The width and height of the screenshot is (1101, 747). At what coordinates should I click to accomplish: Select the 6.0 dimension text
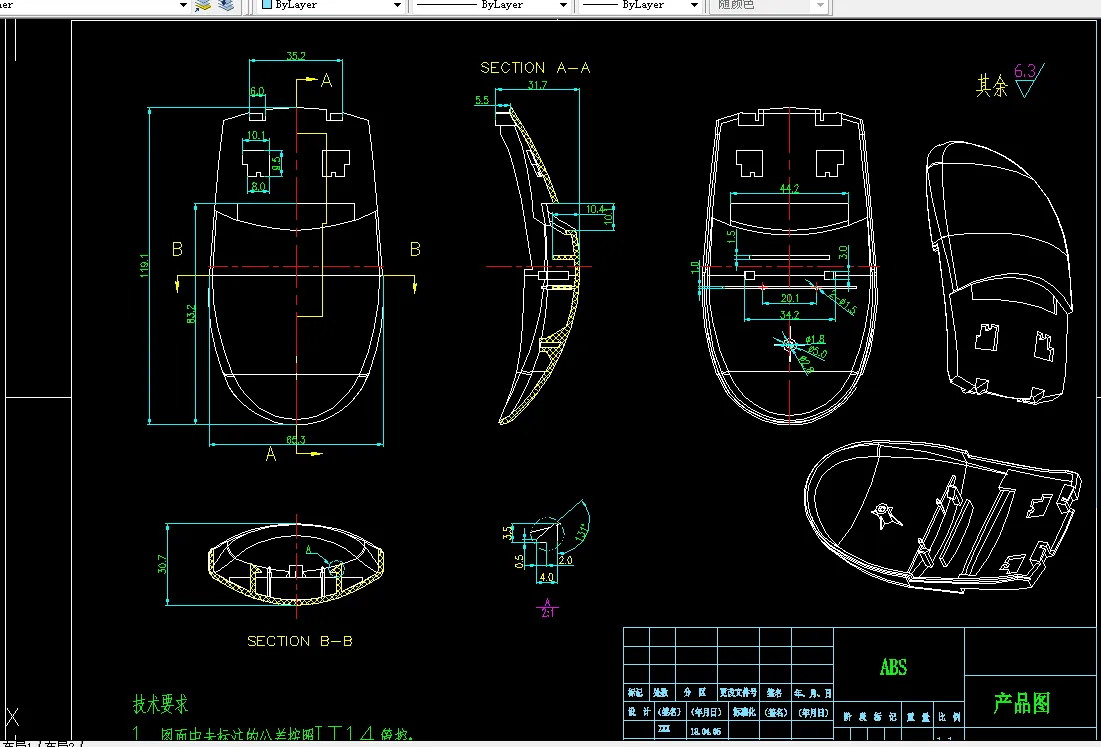pyautogui.click(x=257, y=91)
